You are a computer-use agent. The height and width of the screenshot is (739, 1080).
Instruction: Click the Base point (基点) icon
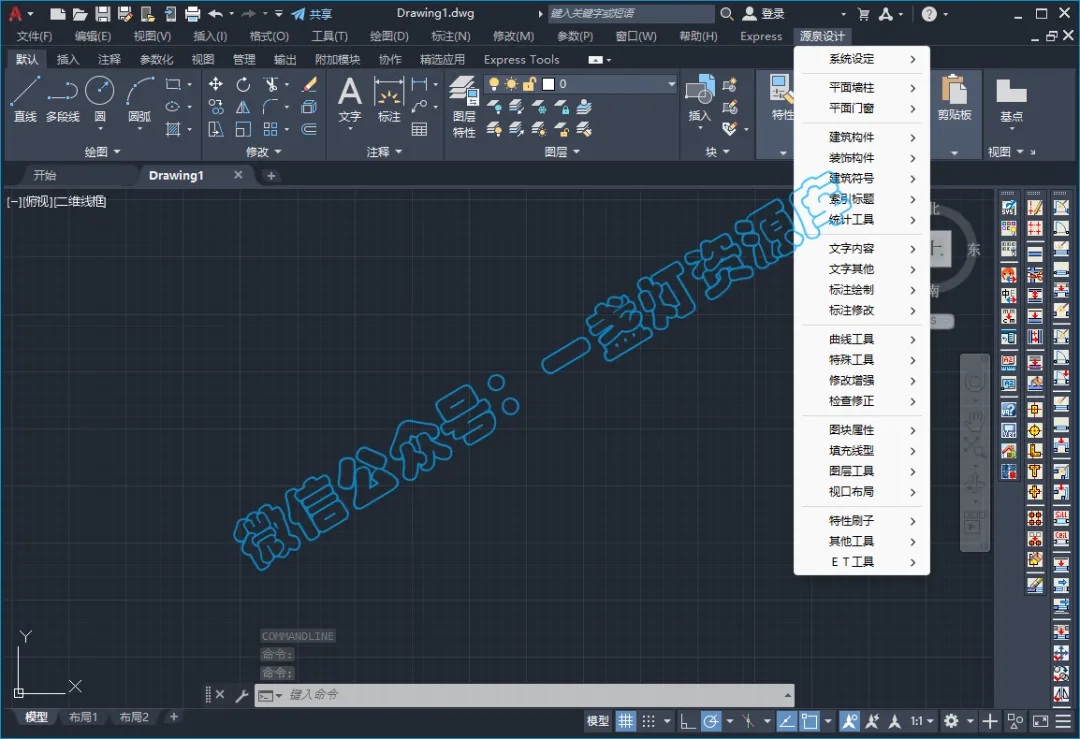click(1011, 101)
